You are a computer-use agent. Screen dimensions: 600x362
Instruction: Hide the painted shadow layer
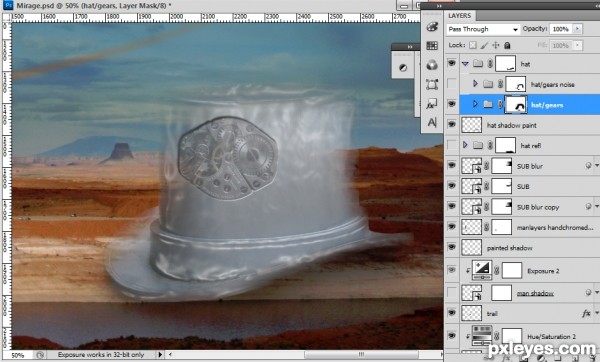452,247
